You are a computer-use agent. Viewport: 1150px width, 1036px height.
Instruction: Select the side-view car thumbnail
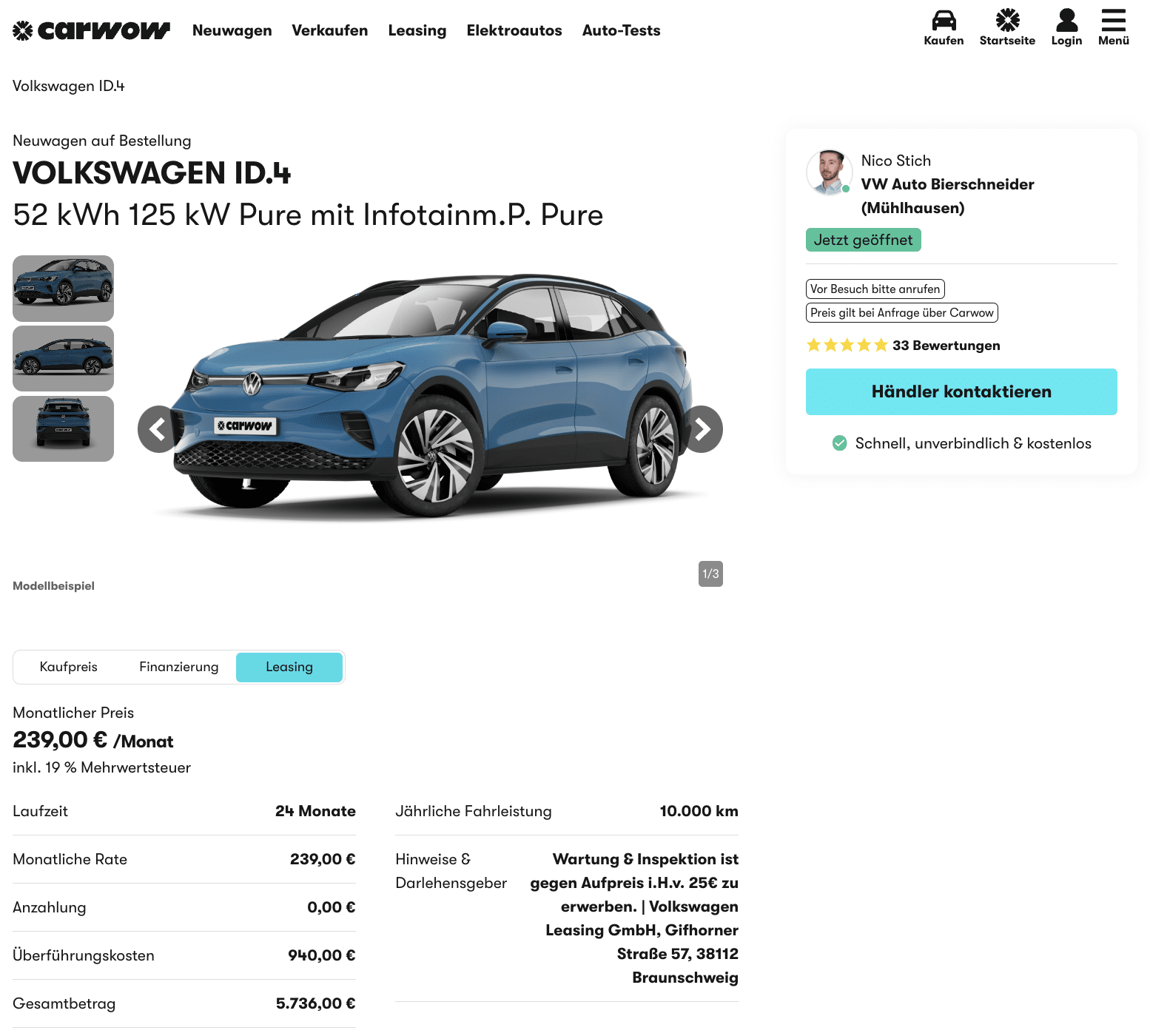coord(63,359)
